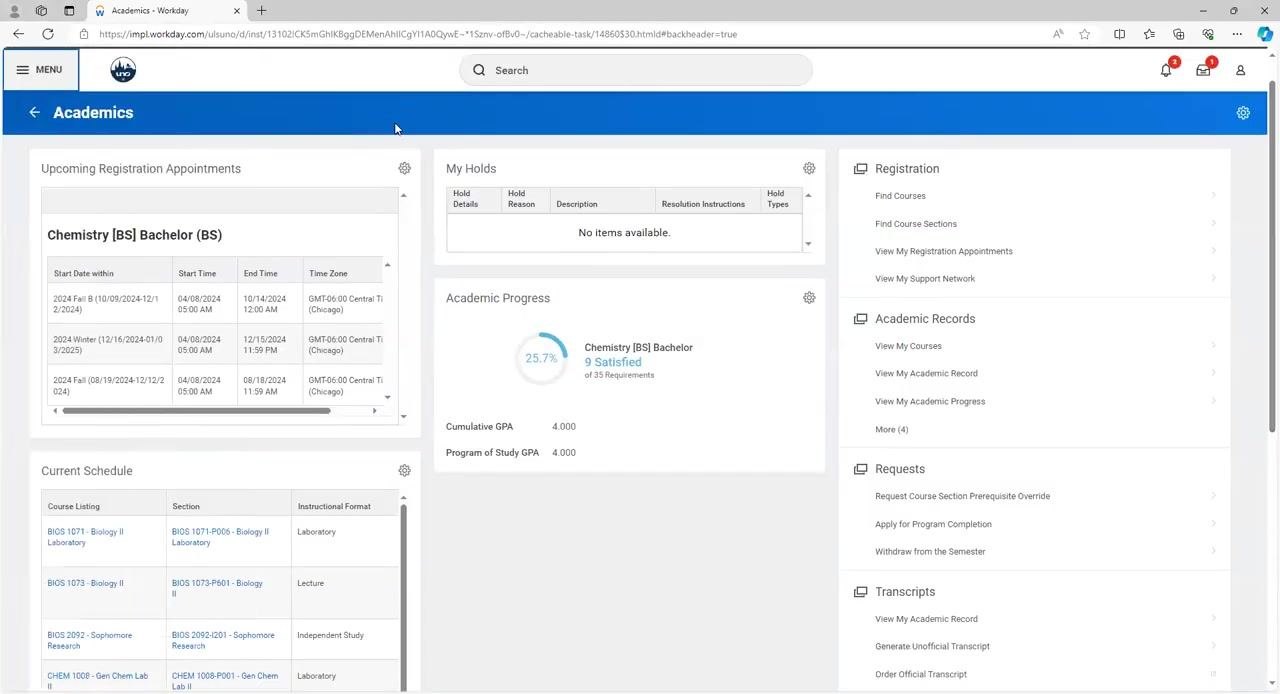
Task: Go back with browser back arrow
Action: pyautogui.click(x=18, y=34)
